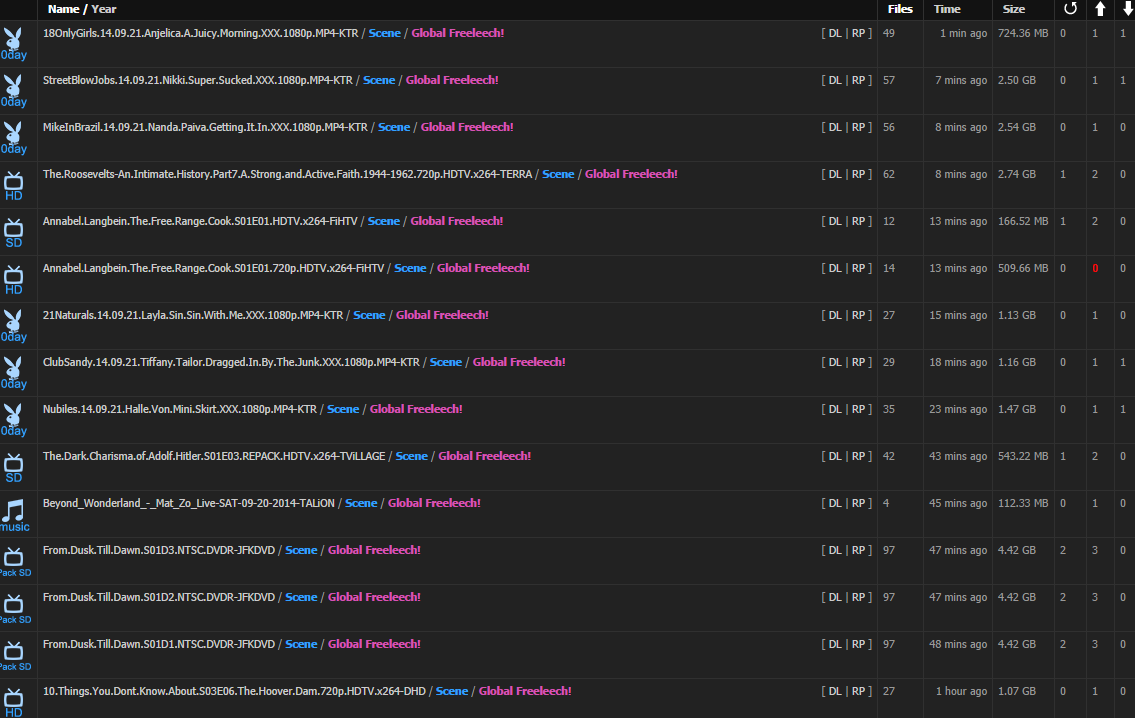Click RP for From.Dusk.Till.Dawn.S01D2 torrent

(858, 597)
